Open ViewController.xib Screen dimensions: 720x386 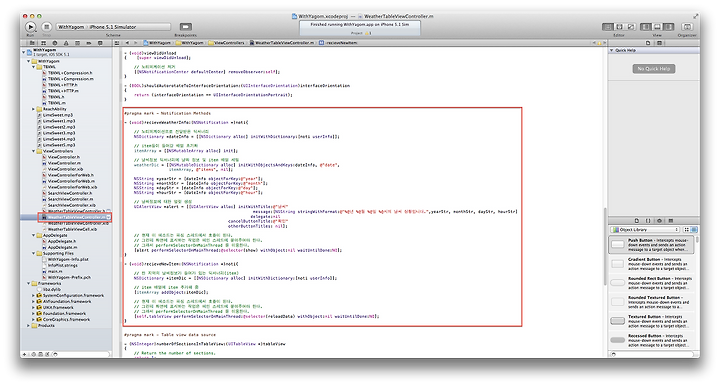coord(62,169)
